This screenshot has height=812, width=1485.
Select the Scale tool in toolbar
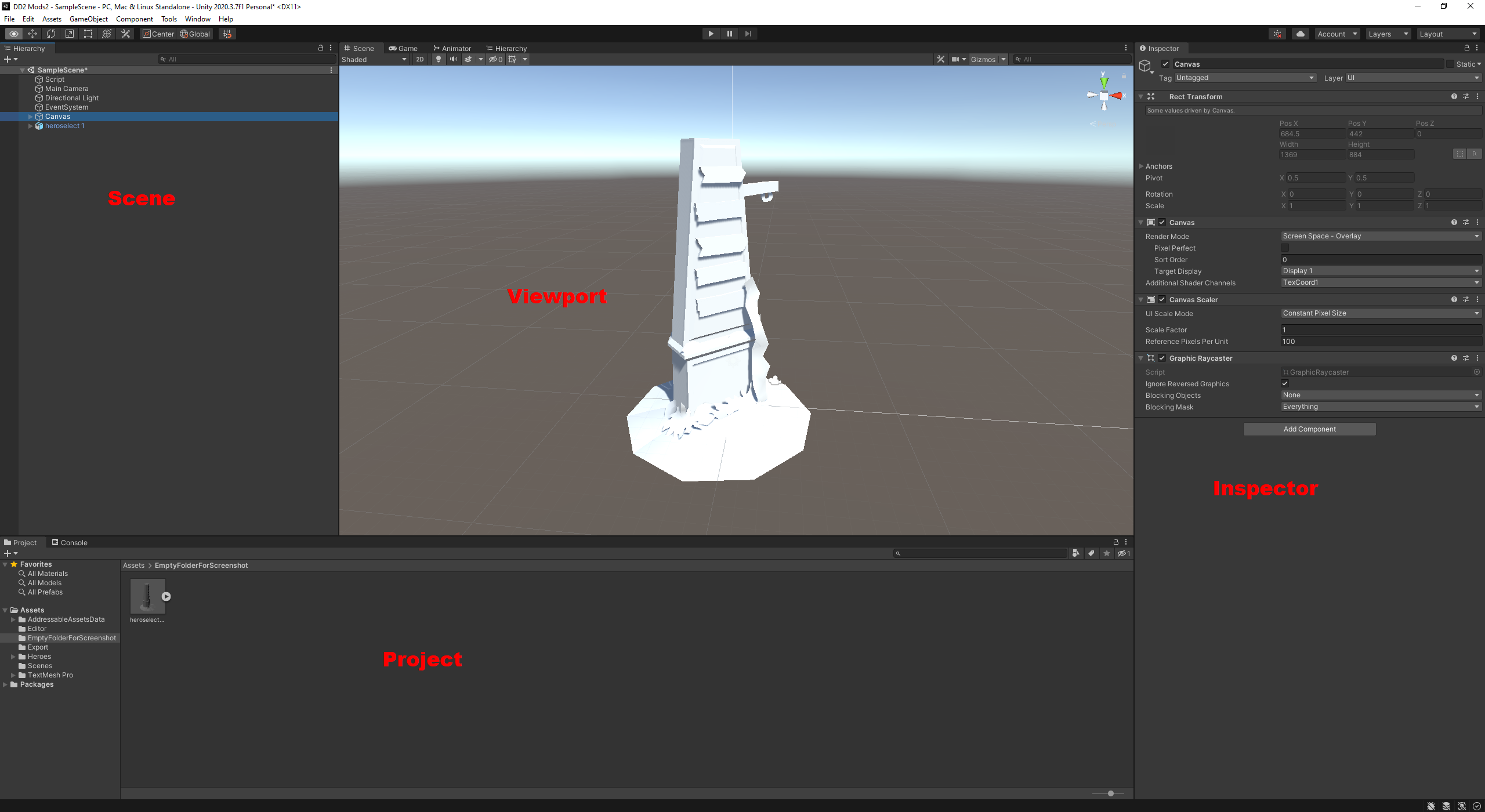[70, 34]
